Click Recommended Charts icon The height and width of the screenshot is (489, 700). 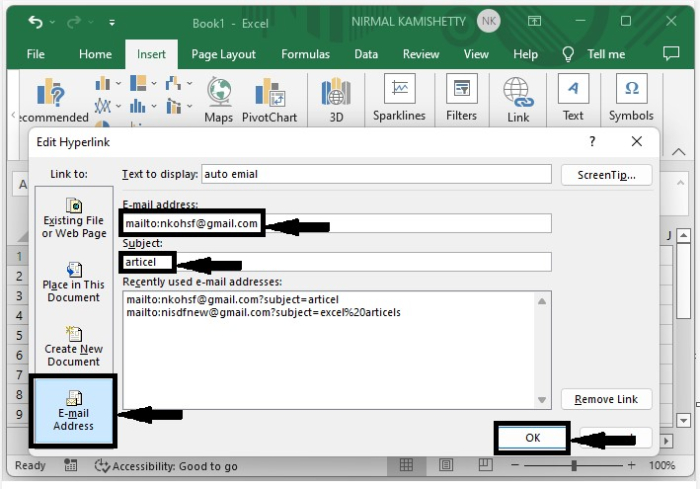click(x=50, y=92)
